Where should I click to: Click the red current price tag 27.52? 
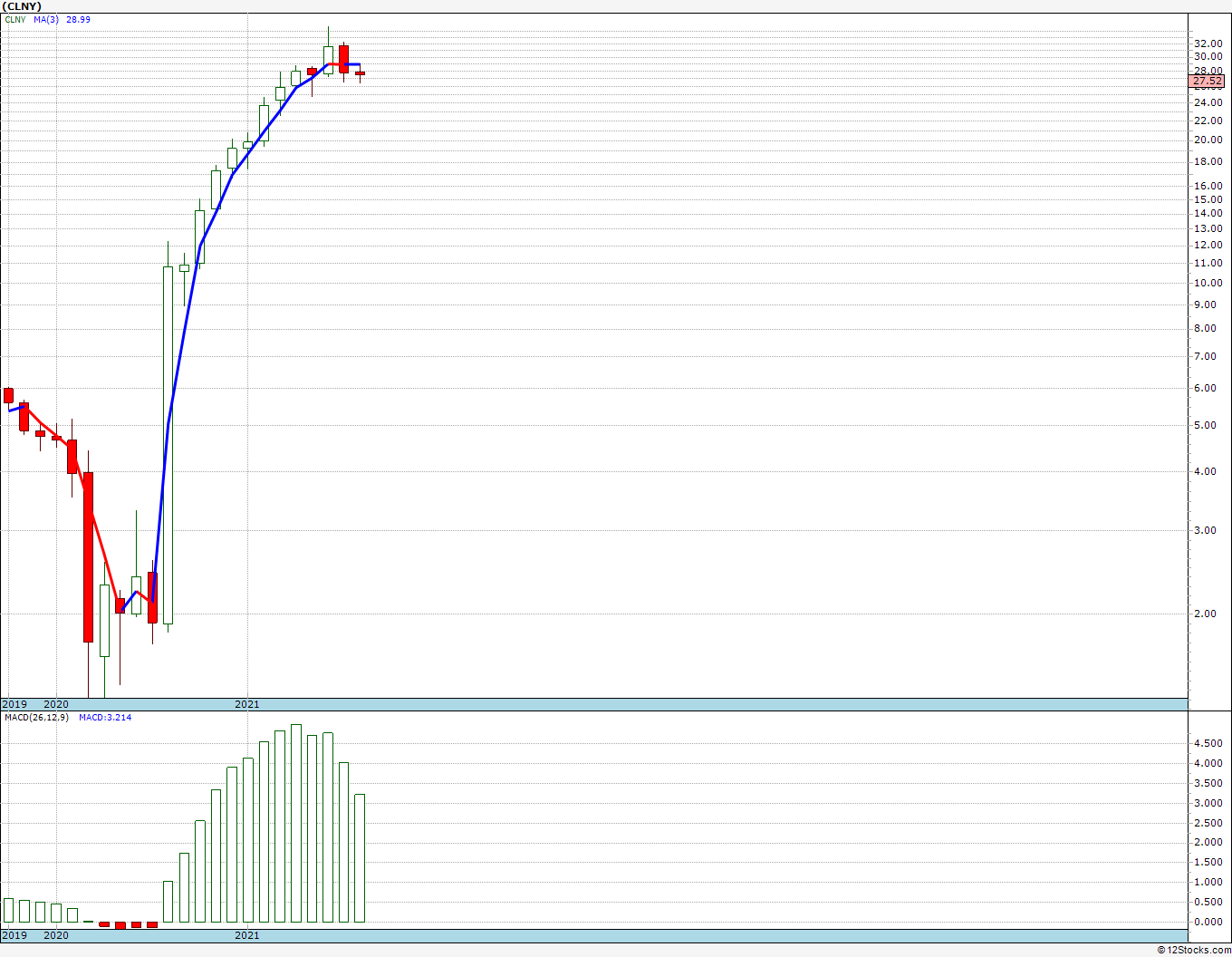[x=1207, y=81]
